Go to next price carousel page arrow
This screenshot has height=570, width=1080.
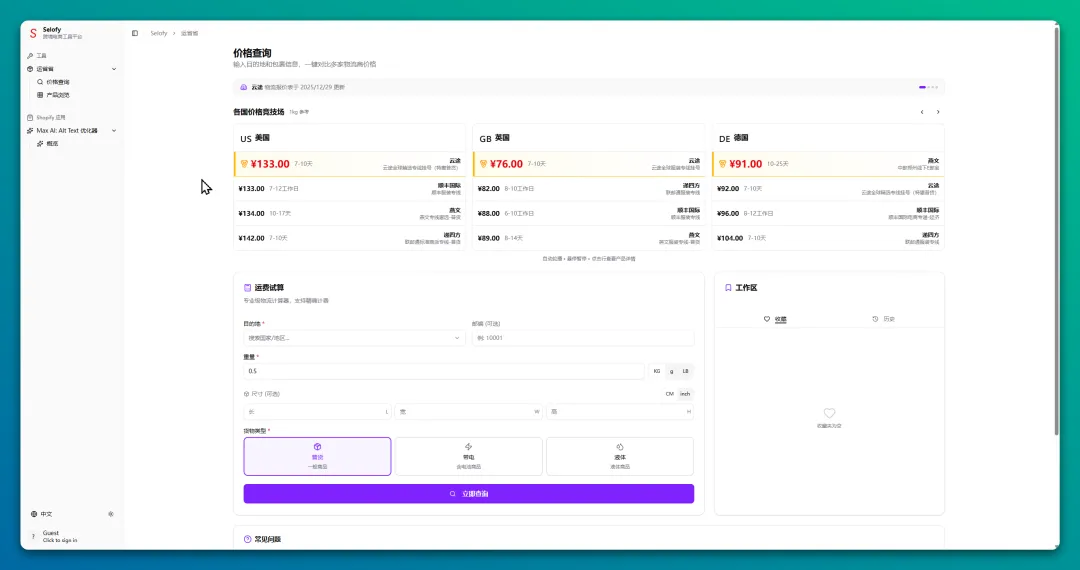(938, 112)
